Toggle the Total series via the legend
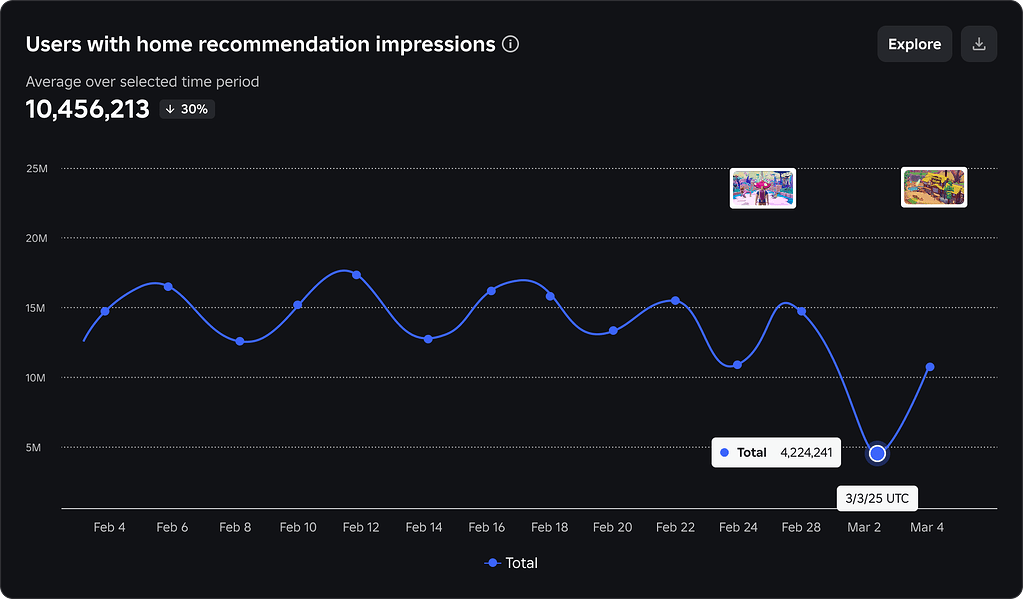The height and width of the screenshot is (599, 1023). tap(512, 563)
